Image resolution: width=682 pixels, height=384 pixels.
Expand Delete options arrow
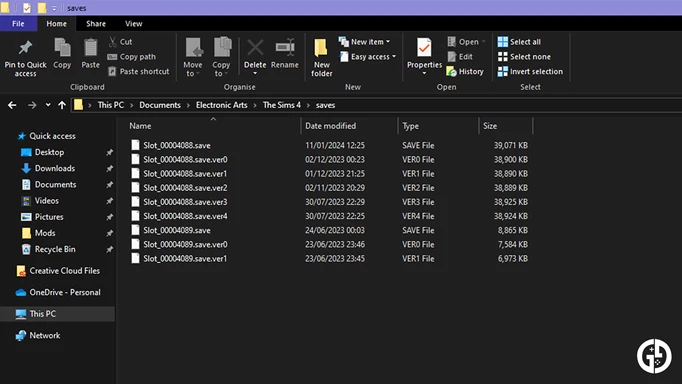[x=255, y=73]
